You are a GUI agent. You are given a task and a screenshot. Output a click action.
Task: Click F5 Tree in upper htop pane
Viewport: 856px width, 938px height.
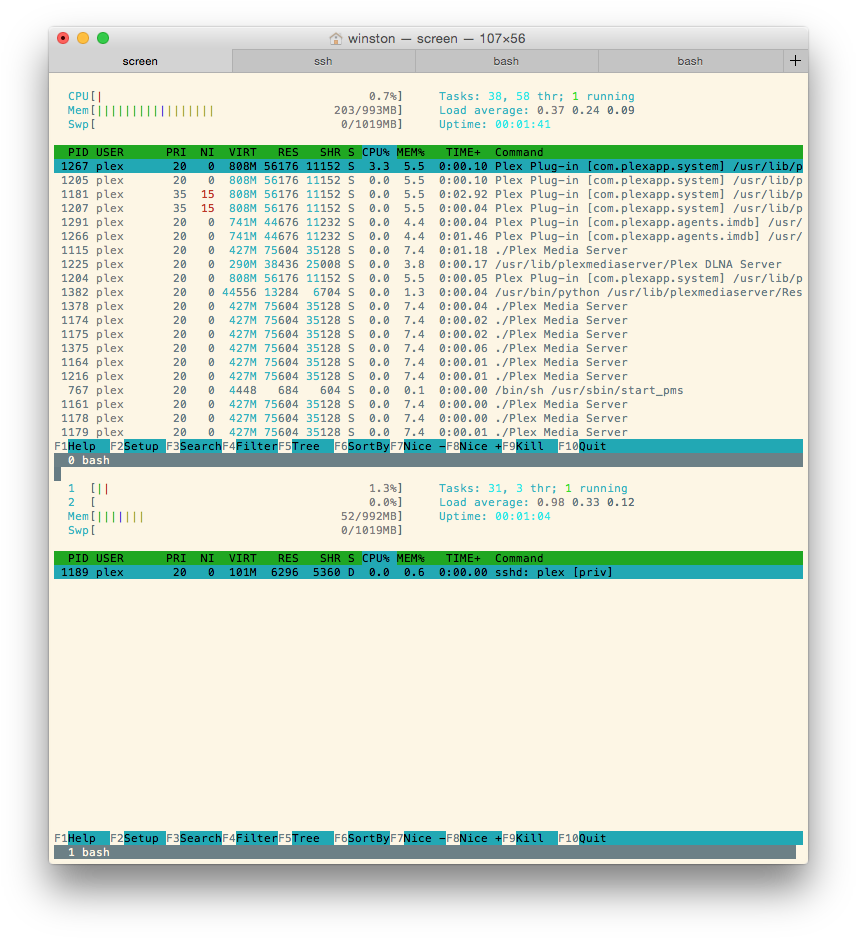[x=306, y=446]
